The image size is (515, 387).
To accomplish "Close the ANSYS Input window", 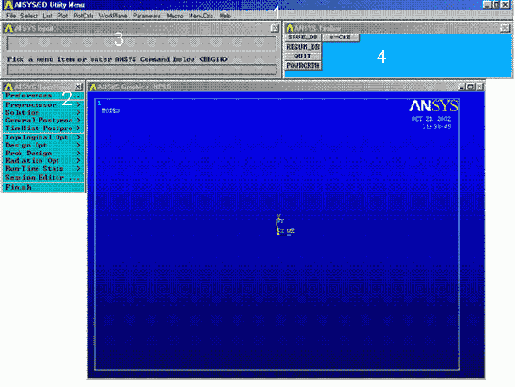I will [274, 28].
